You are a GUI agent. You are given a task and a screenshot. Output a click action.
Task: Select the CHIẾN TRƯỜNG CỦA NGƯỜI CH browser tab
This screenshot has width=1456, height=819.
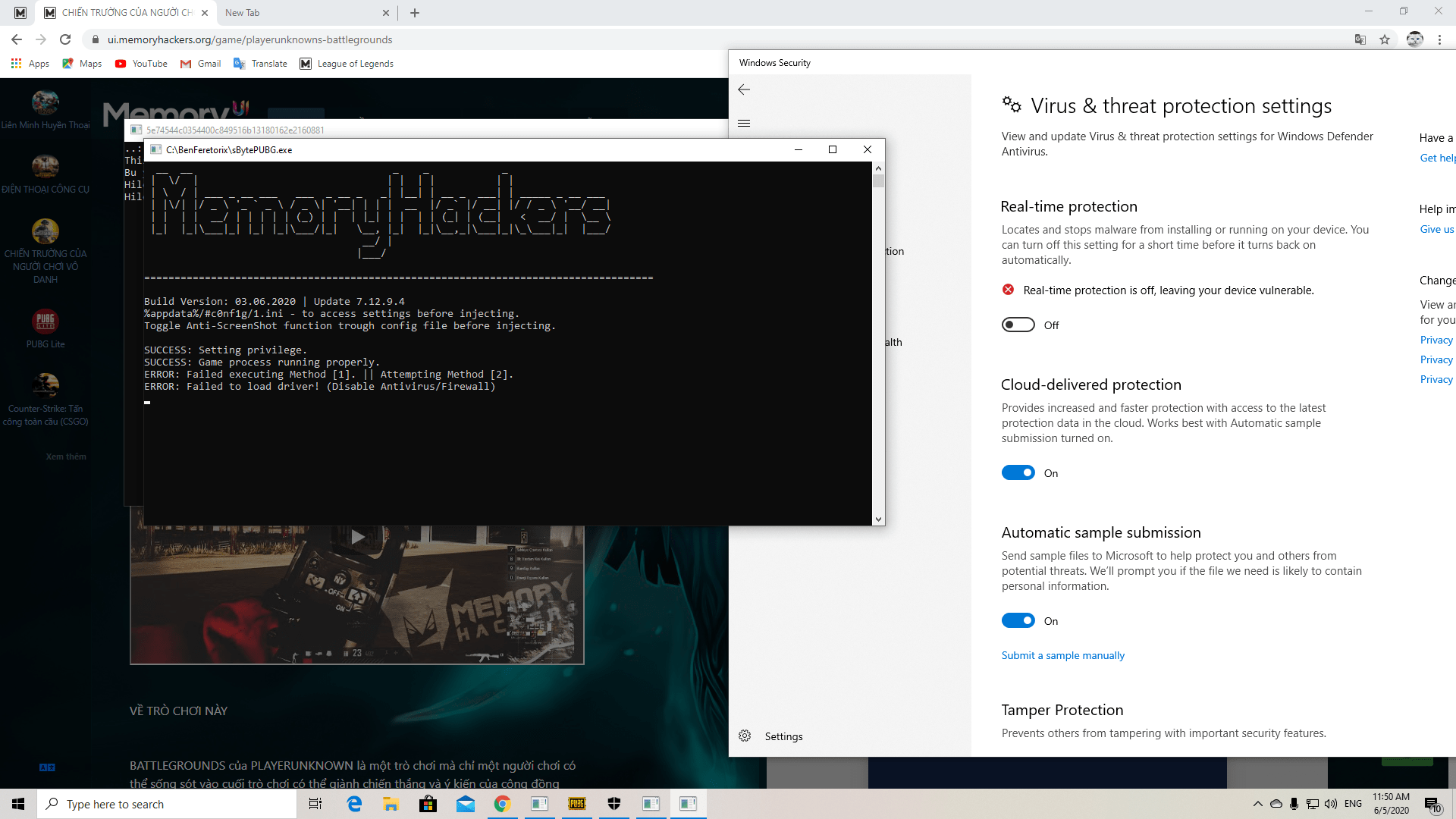(126, 13)
